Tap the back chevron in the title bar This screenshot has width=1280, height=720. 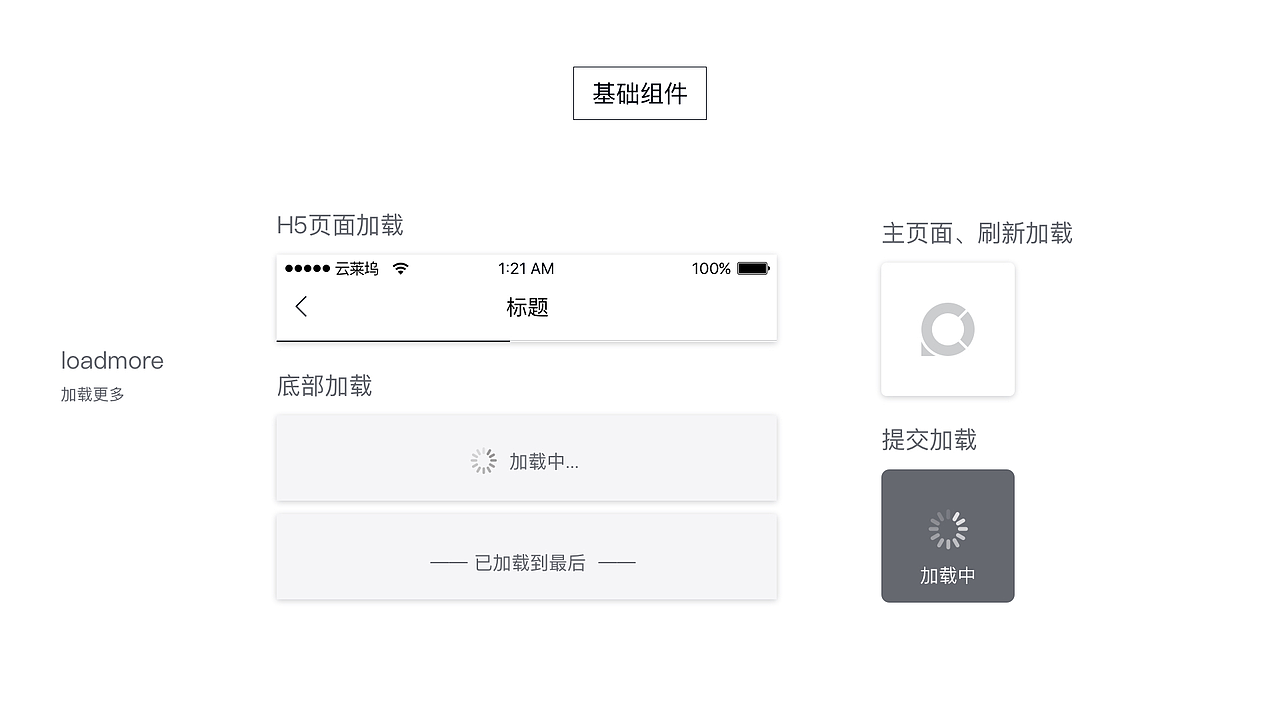(301, 306)
